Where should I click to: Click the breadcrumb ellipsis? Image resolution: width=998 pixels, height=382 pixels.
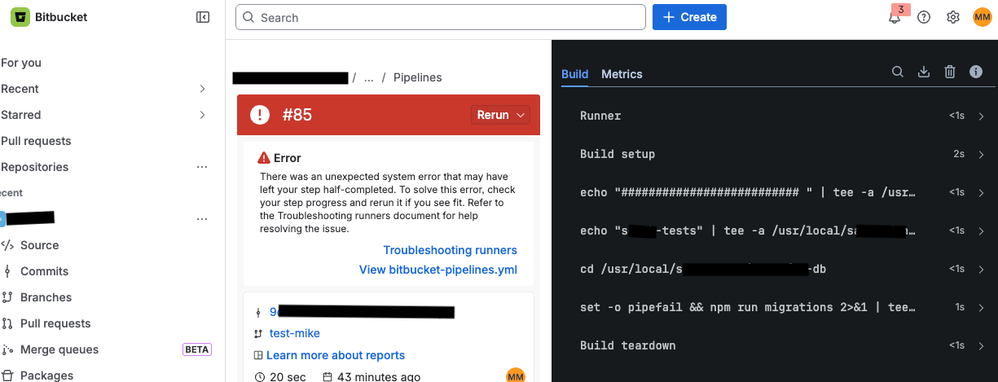(x=369, y=78)
